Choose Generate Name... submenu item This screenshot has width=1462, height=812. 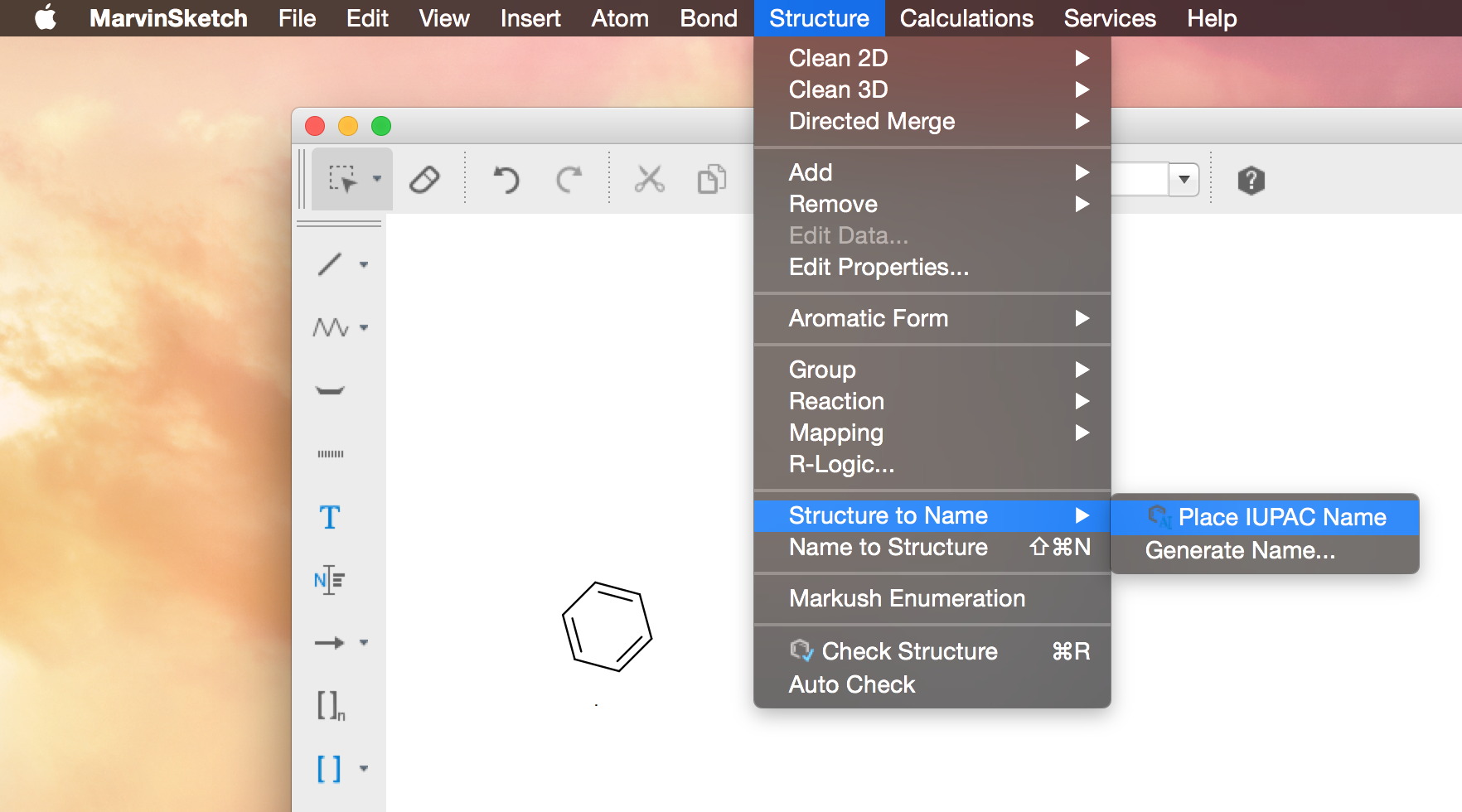click(x=1265, y=550)
